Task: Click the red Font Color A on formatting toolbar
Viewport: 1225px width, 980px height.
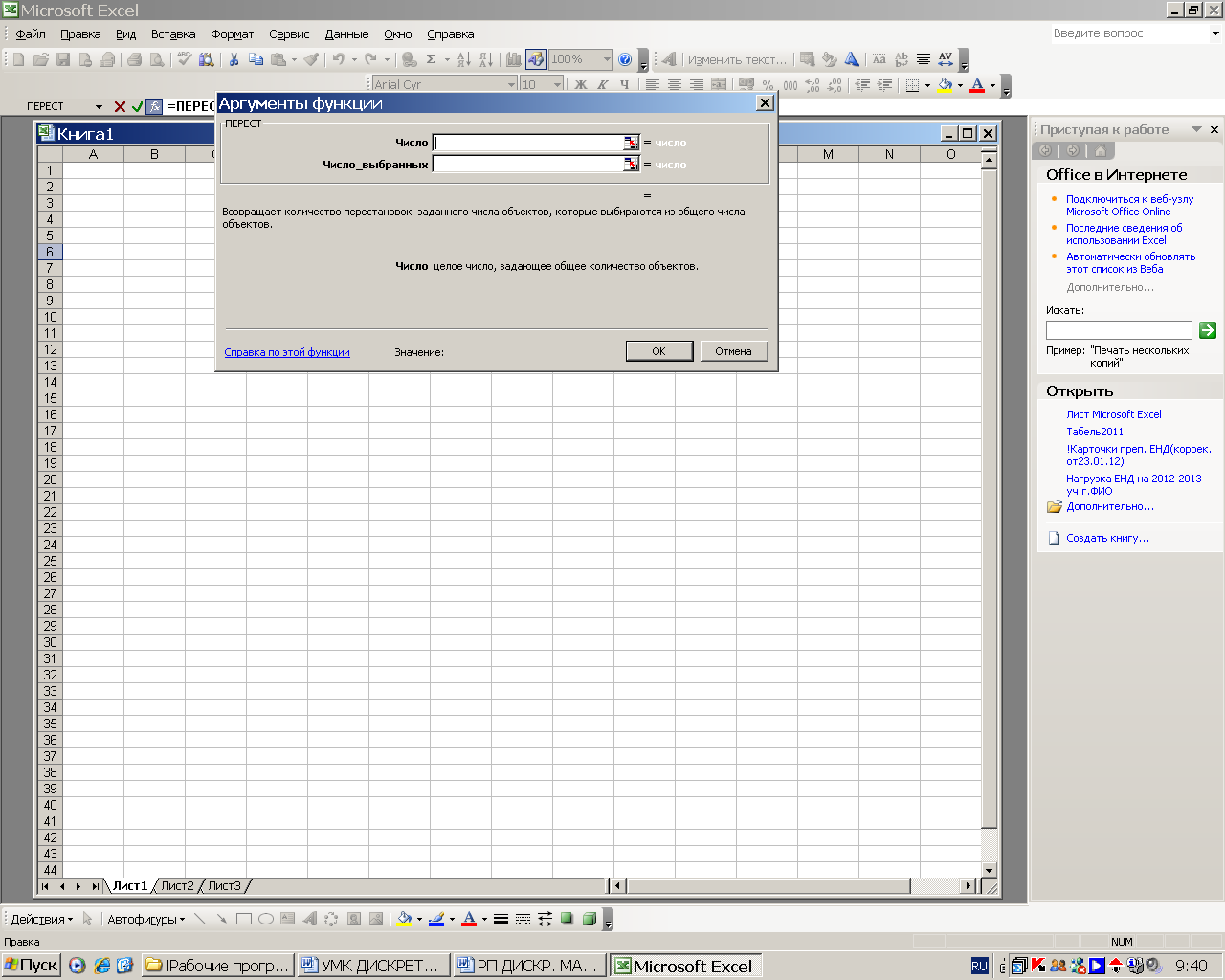Action: (977, 84)
